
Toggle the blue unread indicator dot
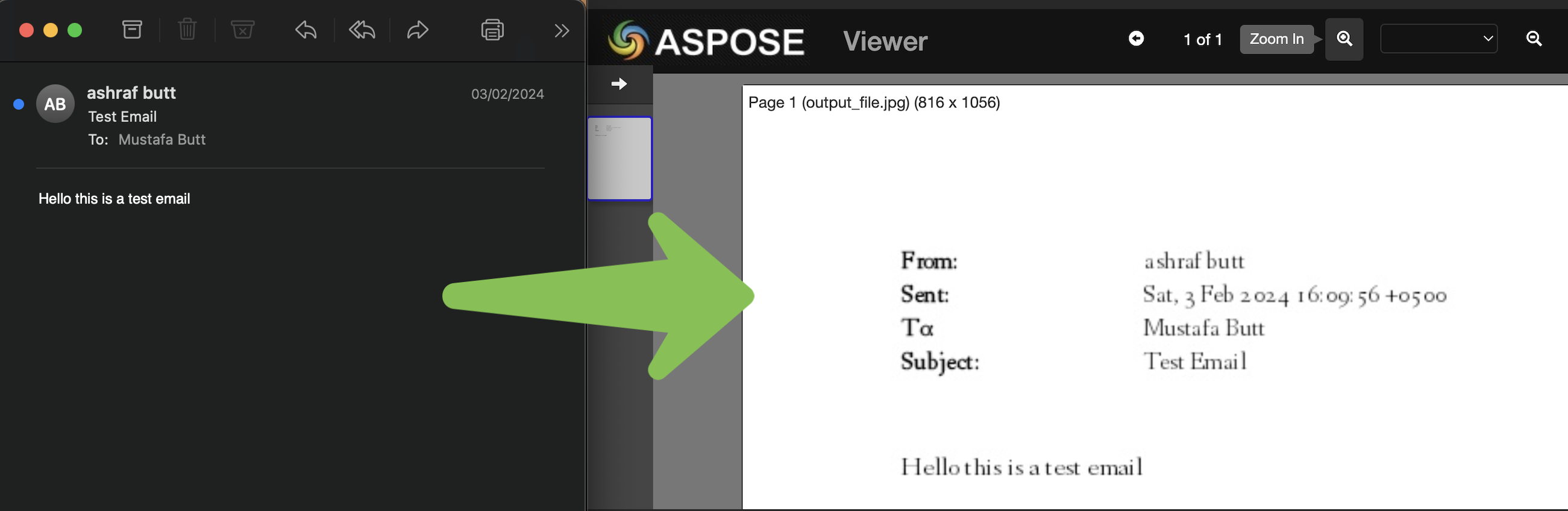coord(19,105)
